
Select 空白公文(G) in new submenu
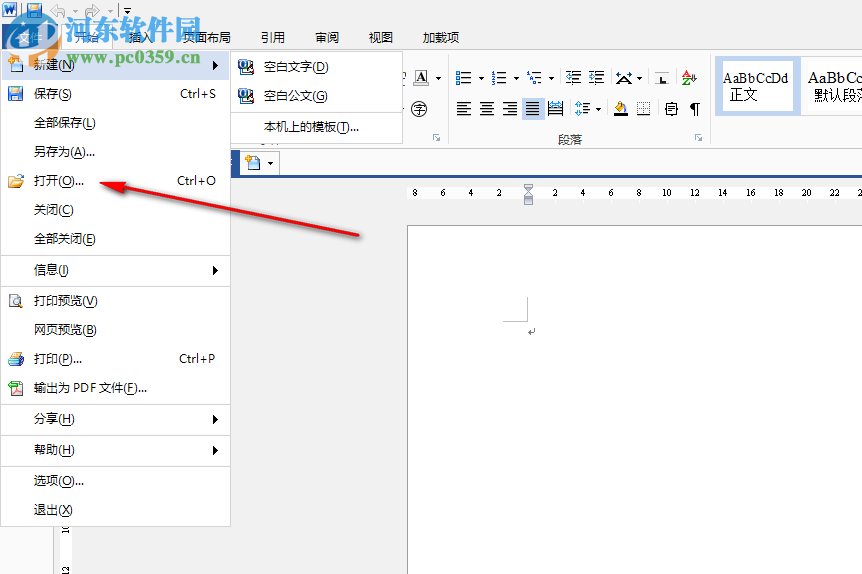pyautogui.click(x=317, y=96)
